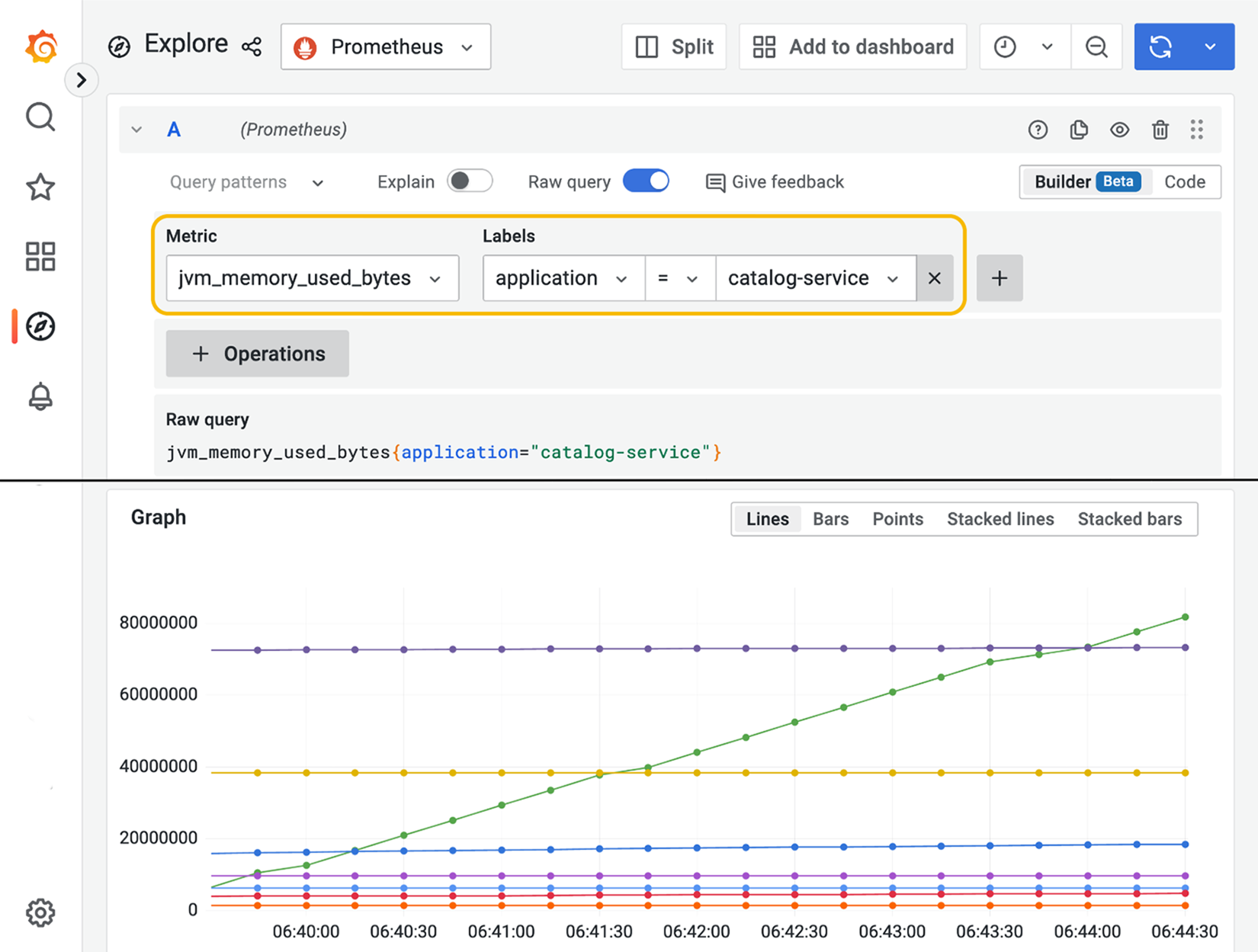Viewport: 1258px width, 952px height.
Task: Disable the Raw query toggle
Action: click(x=646, y=181)
